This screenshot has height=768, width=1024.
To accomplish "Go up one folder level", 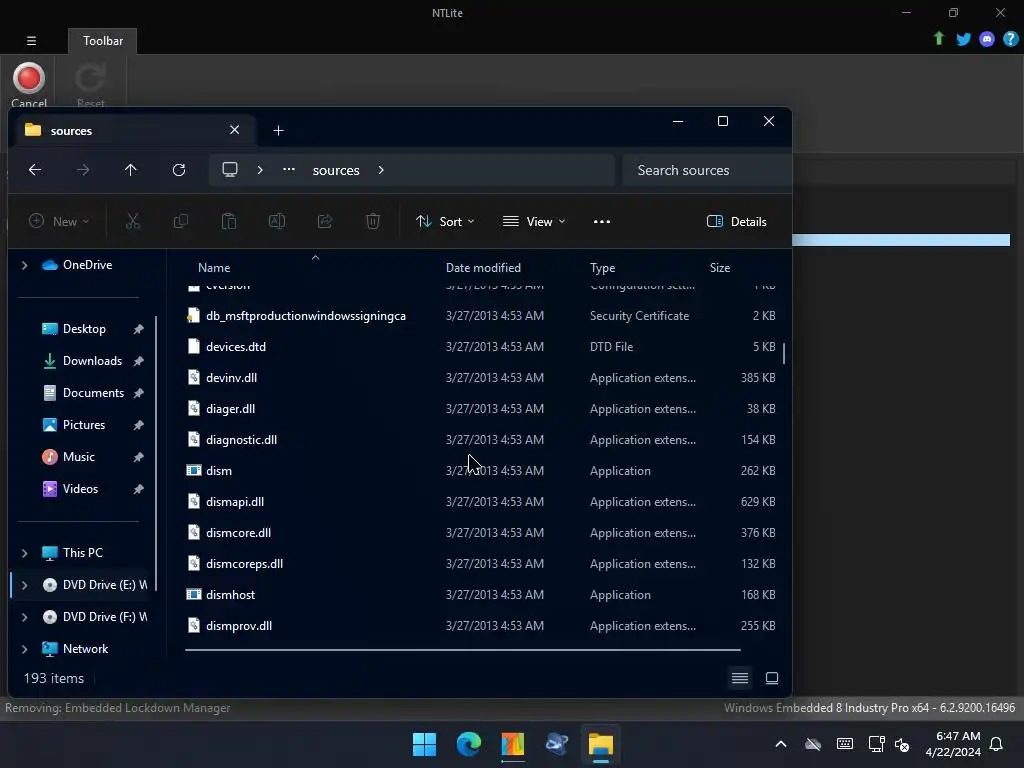I will [x=131, y=170].
